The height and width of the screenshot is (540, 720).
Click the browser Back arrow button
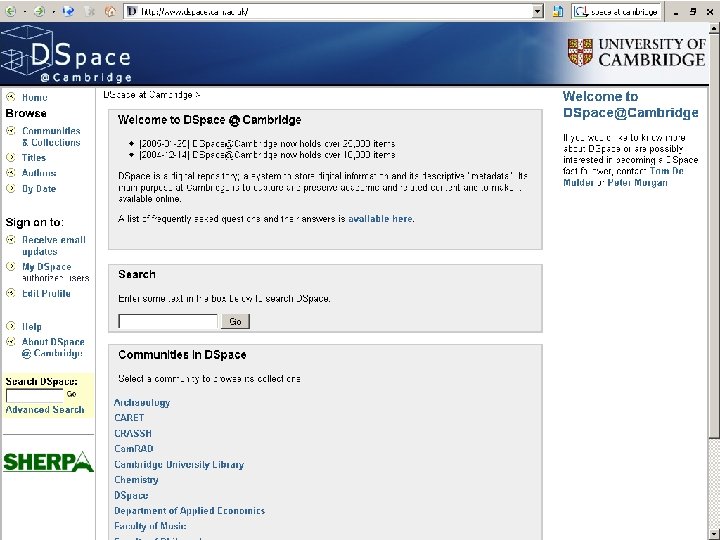pos(10,11)
